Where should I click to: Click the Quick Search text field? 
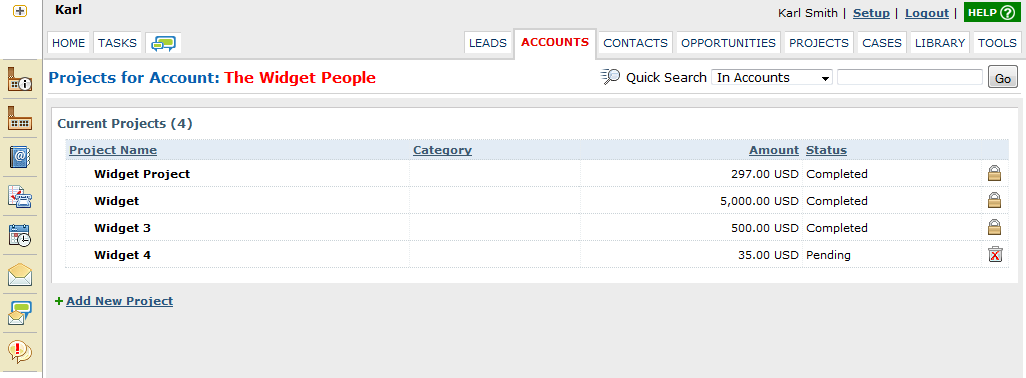tap(910, 77)
